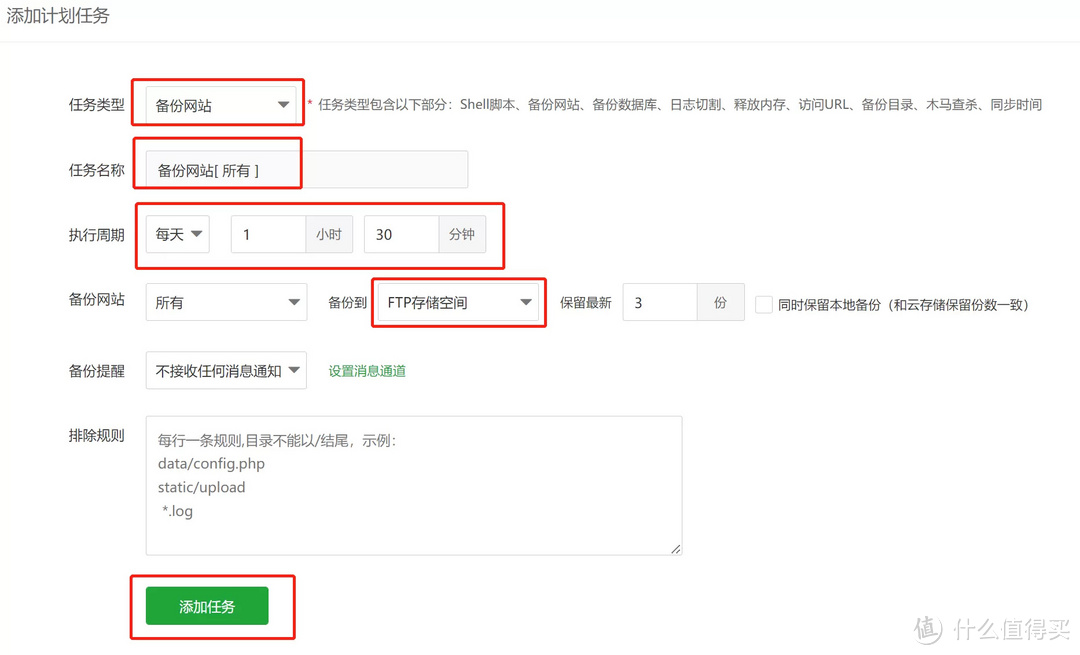
Task: Open the 备份网站 dropdown showing 所有
Action: tap(226, 302)
